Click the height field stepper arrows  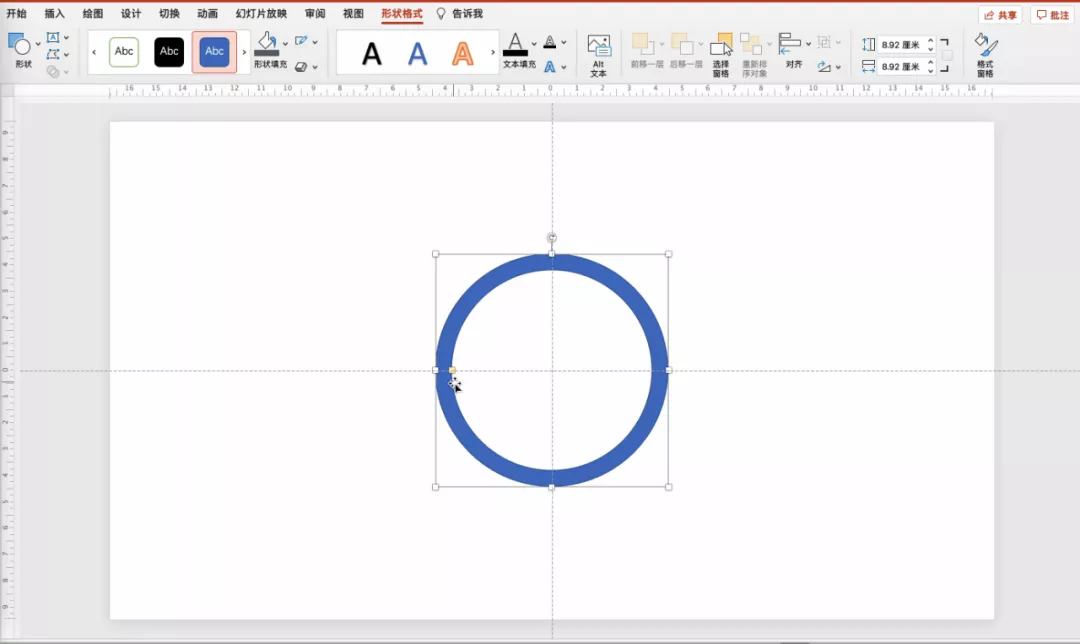931,45
